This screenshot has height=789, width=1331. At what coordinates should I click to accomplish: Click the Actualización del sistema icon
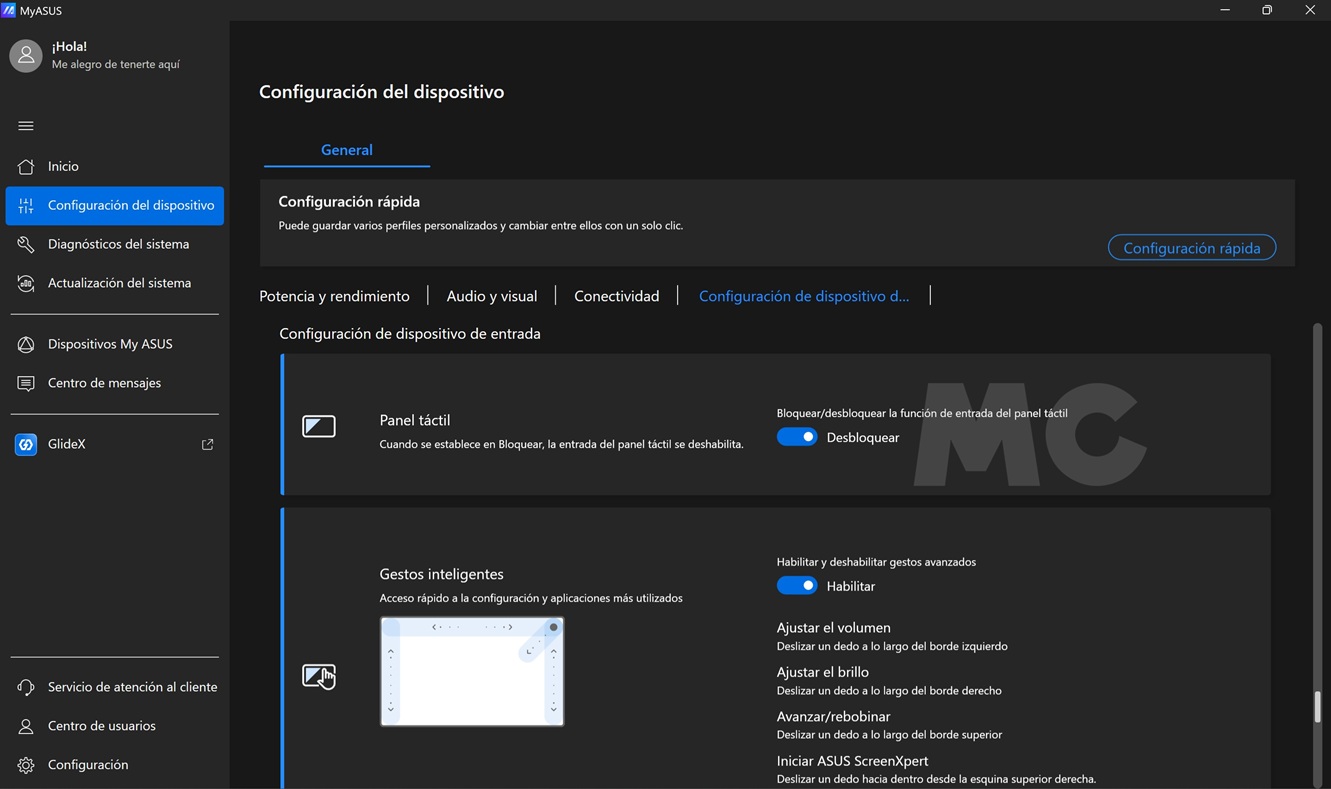[x=26, y=284]
